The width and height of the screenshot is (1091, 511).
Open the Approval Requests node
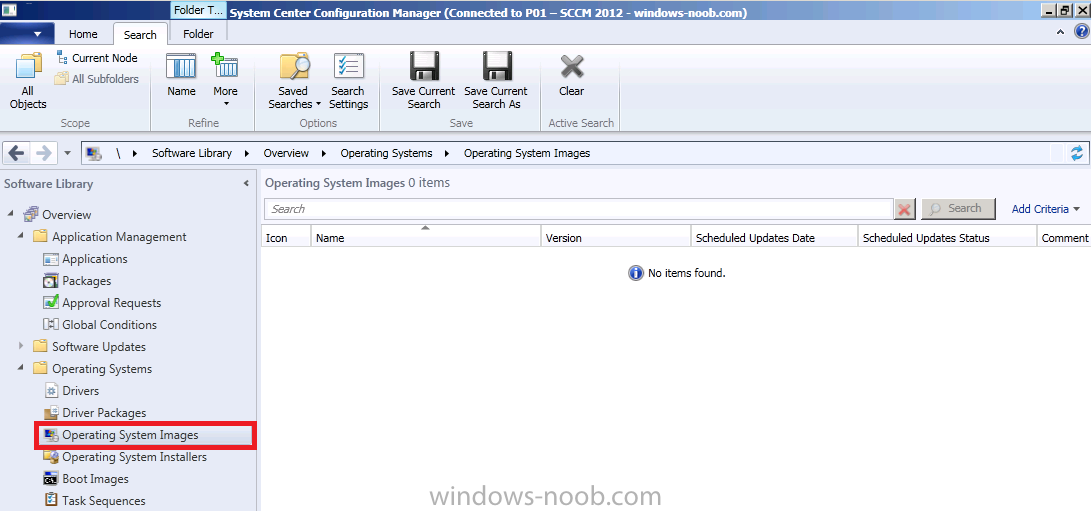(x=111, y=303)
